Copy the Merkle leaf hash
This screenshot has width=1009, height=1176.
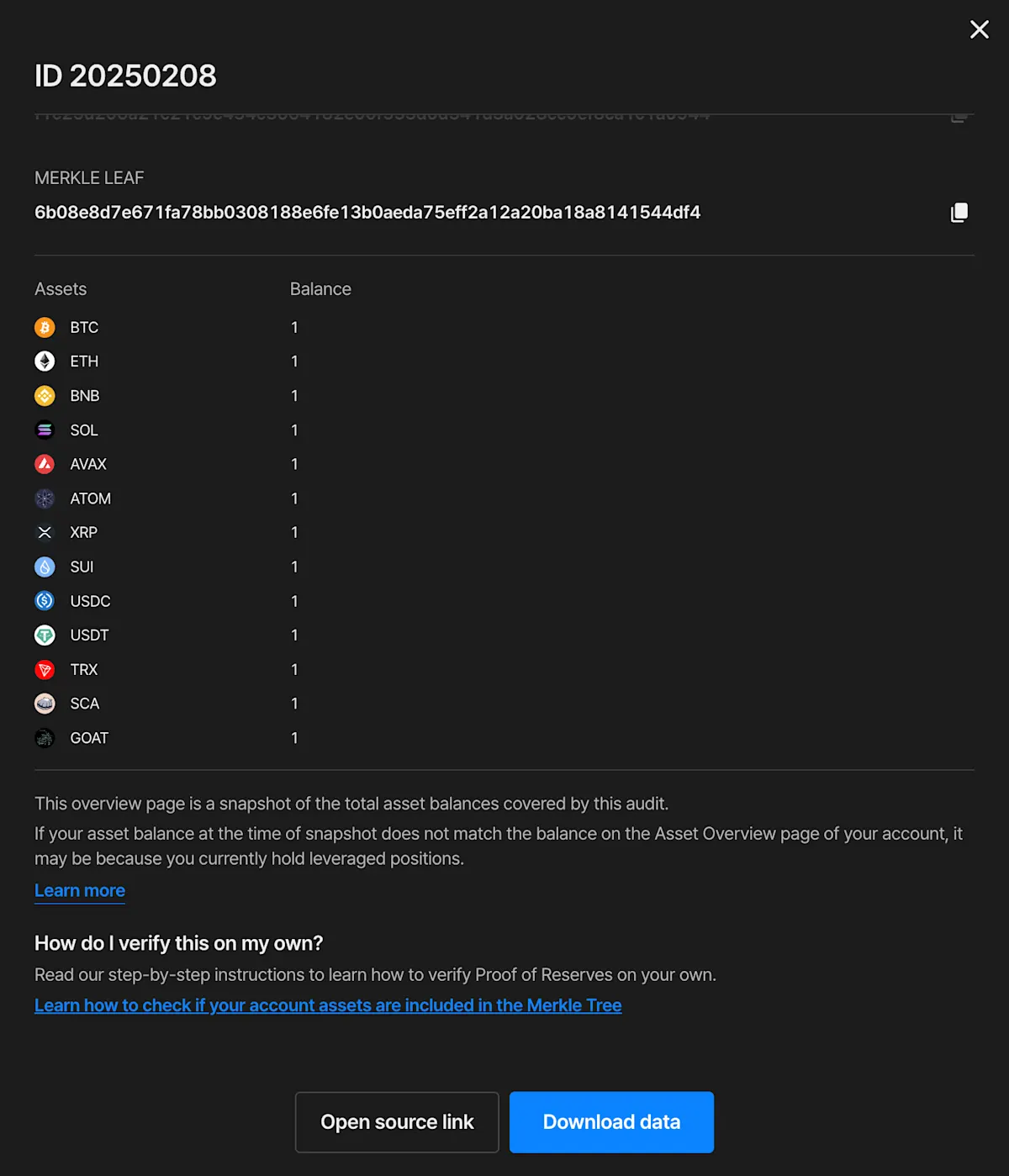click(959, 213)
